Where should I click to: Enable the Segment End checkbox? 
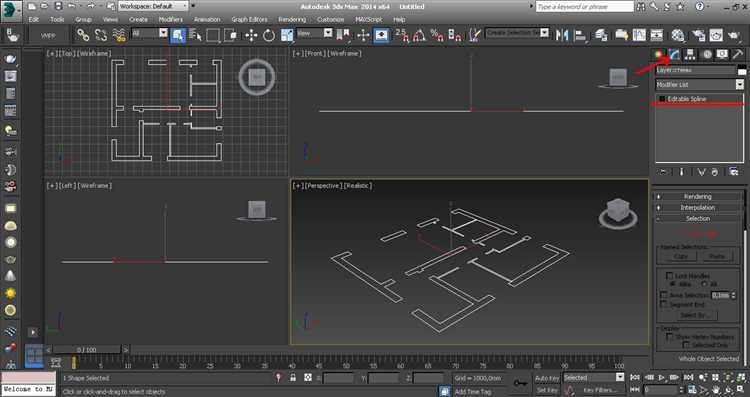click(x=663, y=304)
